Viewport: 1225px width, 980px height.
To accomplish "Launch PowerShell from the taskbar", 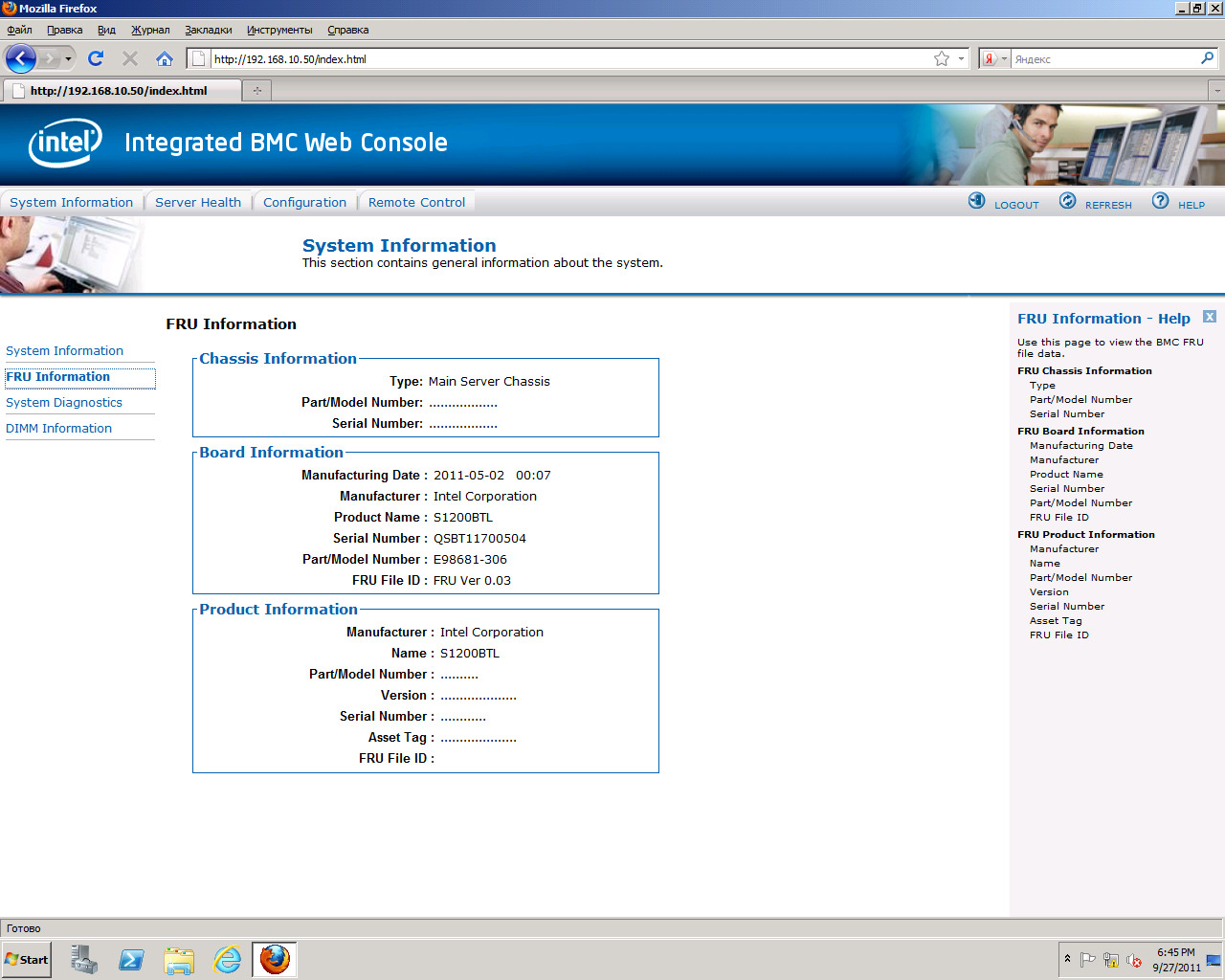I will (131, 959).
